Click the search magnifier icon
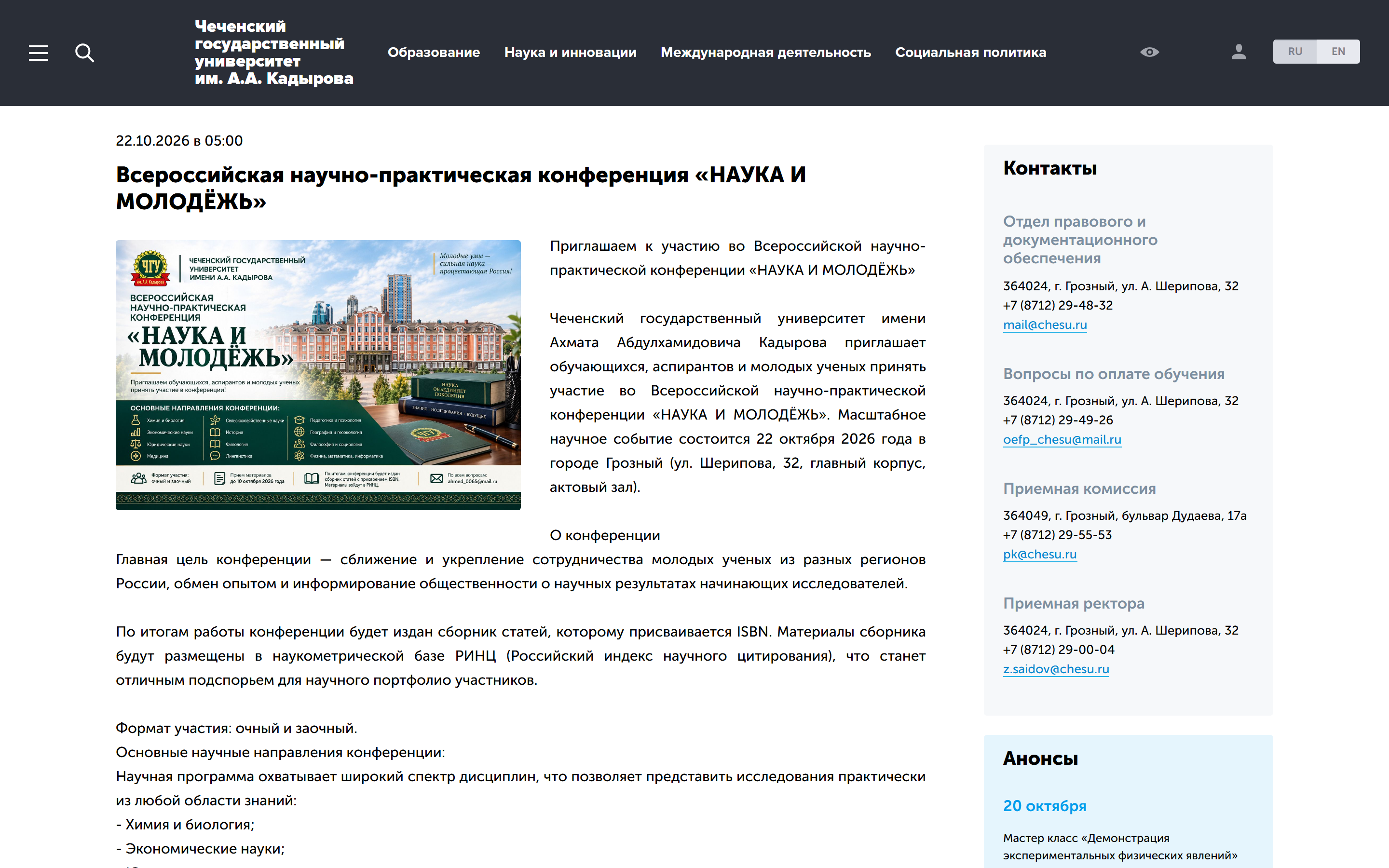The width and height of the screenshot is (1389, 868). (x=84, y=53)
